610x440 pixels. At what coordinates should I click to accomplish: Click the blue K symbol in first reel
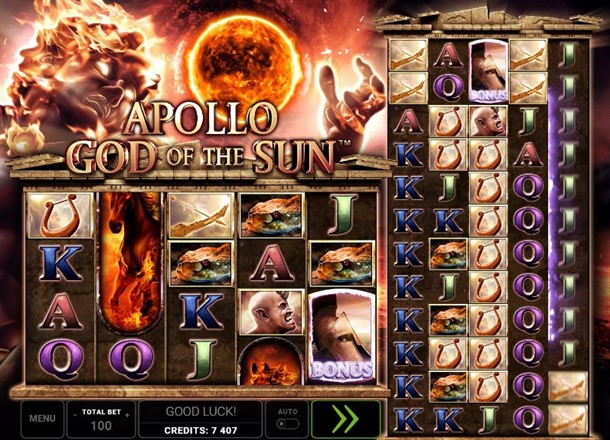point(60,263)
